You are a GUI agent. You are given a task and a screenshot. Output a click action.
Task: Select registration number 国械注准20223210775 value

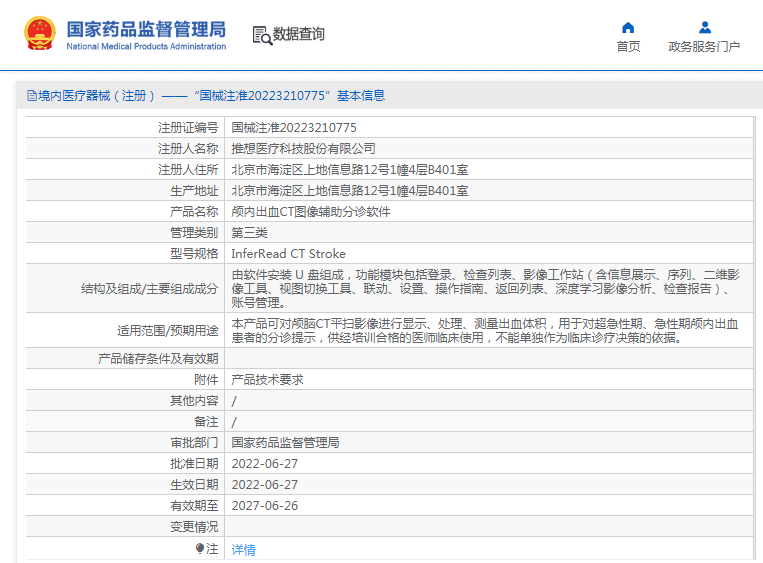[x=294, y=127]
